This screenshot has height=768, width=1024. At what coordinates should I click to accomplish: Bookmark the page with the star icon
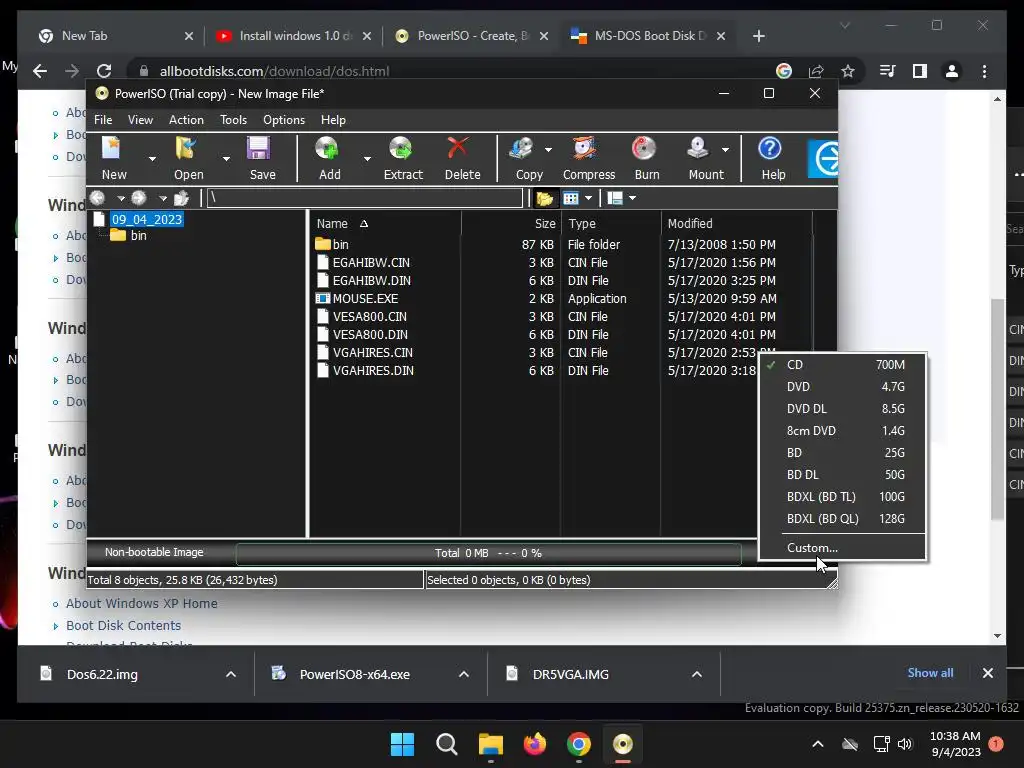(x=848, y=71)
